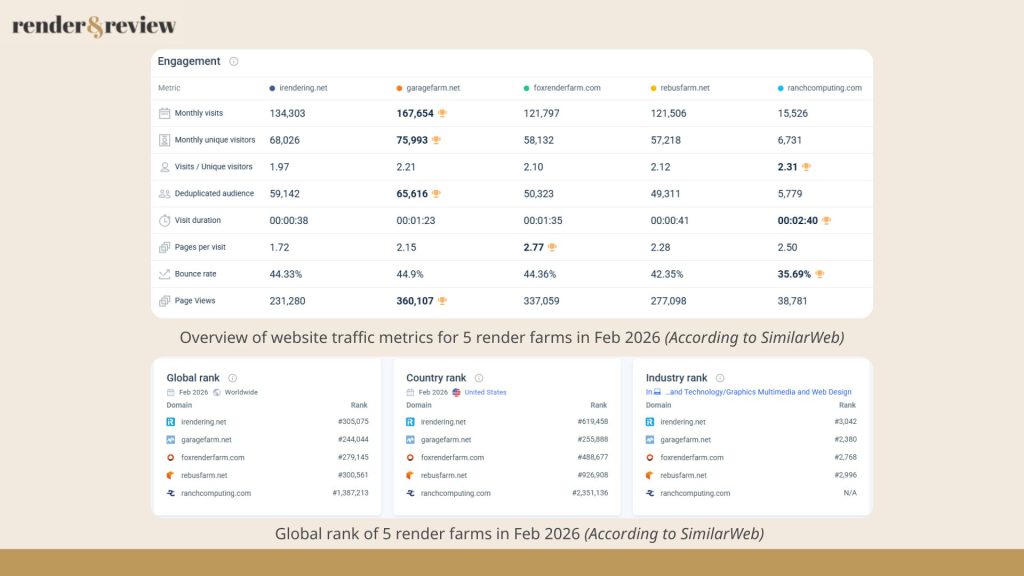1024x576 pixels.
Task: Click the Page Views metric label
Action: point(195,300)
